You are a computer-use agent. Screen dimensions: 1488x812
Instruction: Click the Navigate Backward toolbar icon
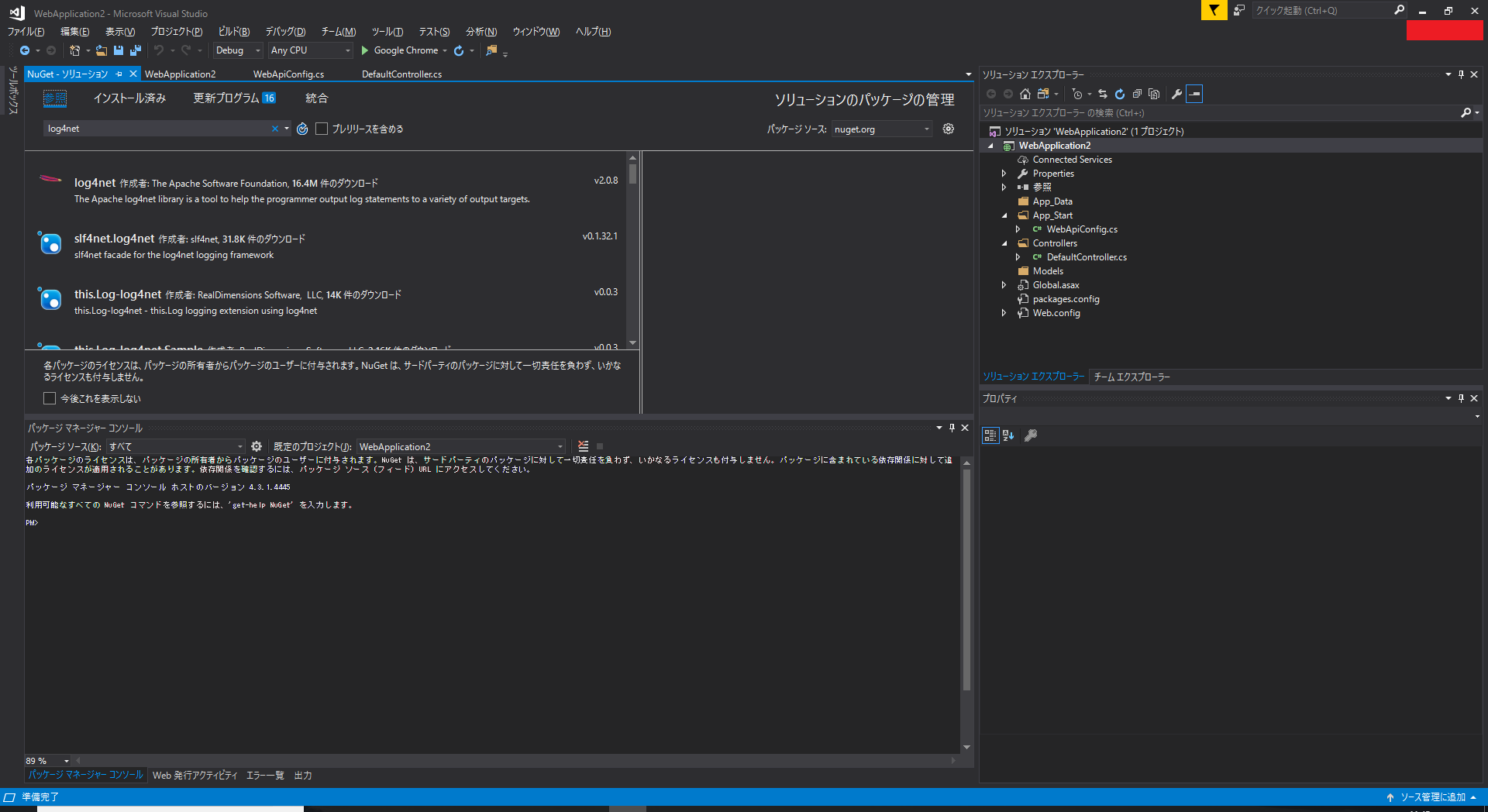tap(25, 50)
